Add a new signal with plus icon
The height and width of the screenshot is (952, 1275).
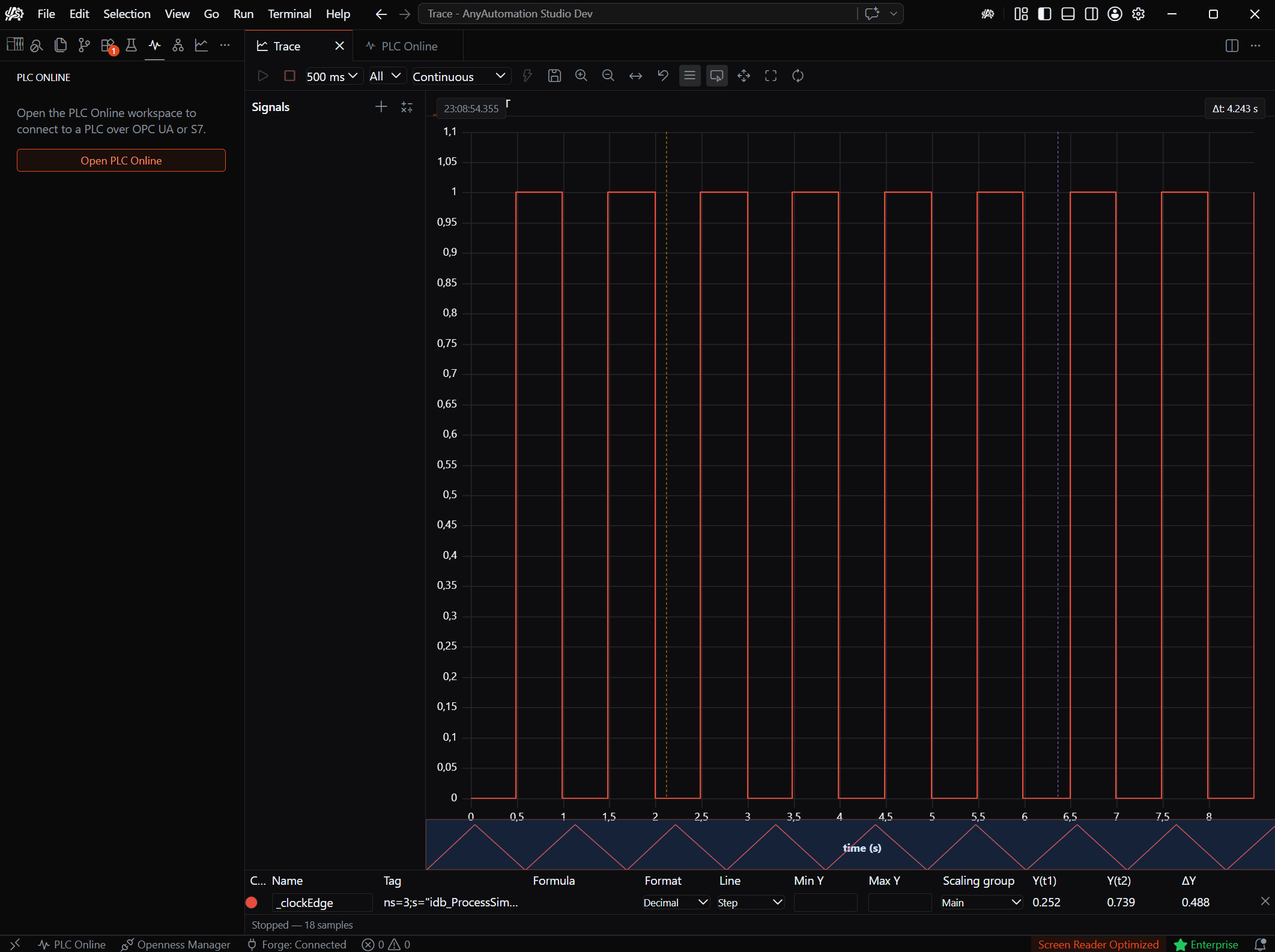point(381,107)
